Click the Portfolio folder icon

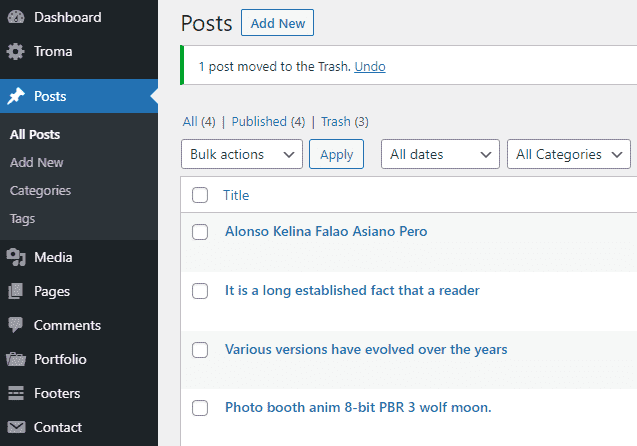[x=16, y=360]
